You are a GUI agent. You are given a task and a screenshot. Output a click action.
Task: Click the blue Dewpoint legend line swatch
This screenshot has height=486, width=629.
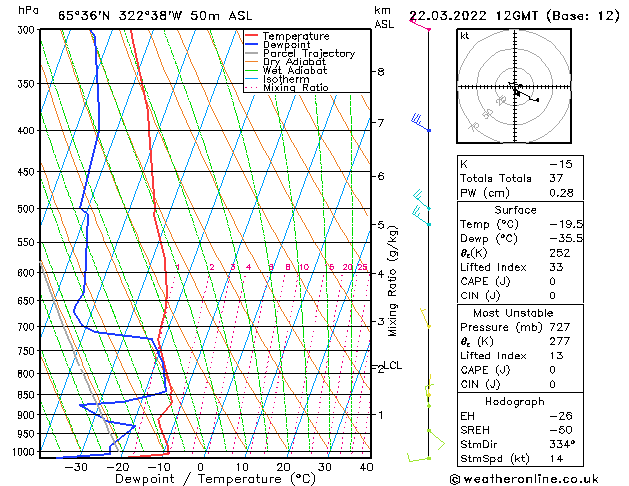point(252,45)
